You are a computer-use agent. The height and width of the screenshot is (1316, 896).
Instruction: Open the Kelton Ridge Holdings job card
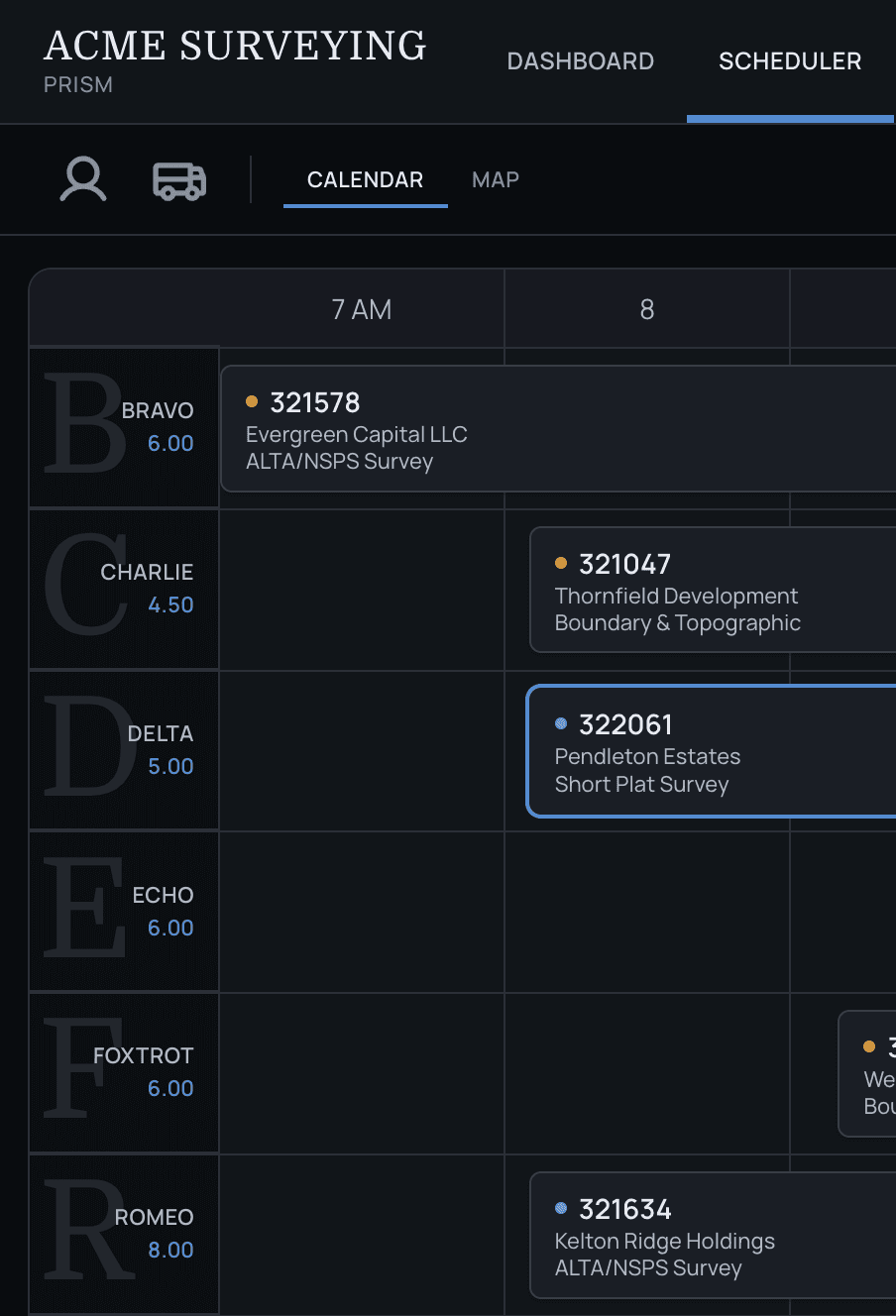click(x=714, y=1235)
